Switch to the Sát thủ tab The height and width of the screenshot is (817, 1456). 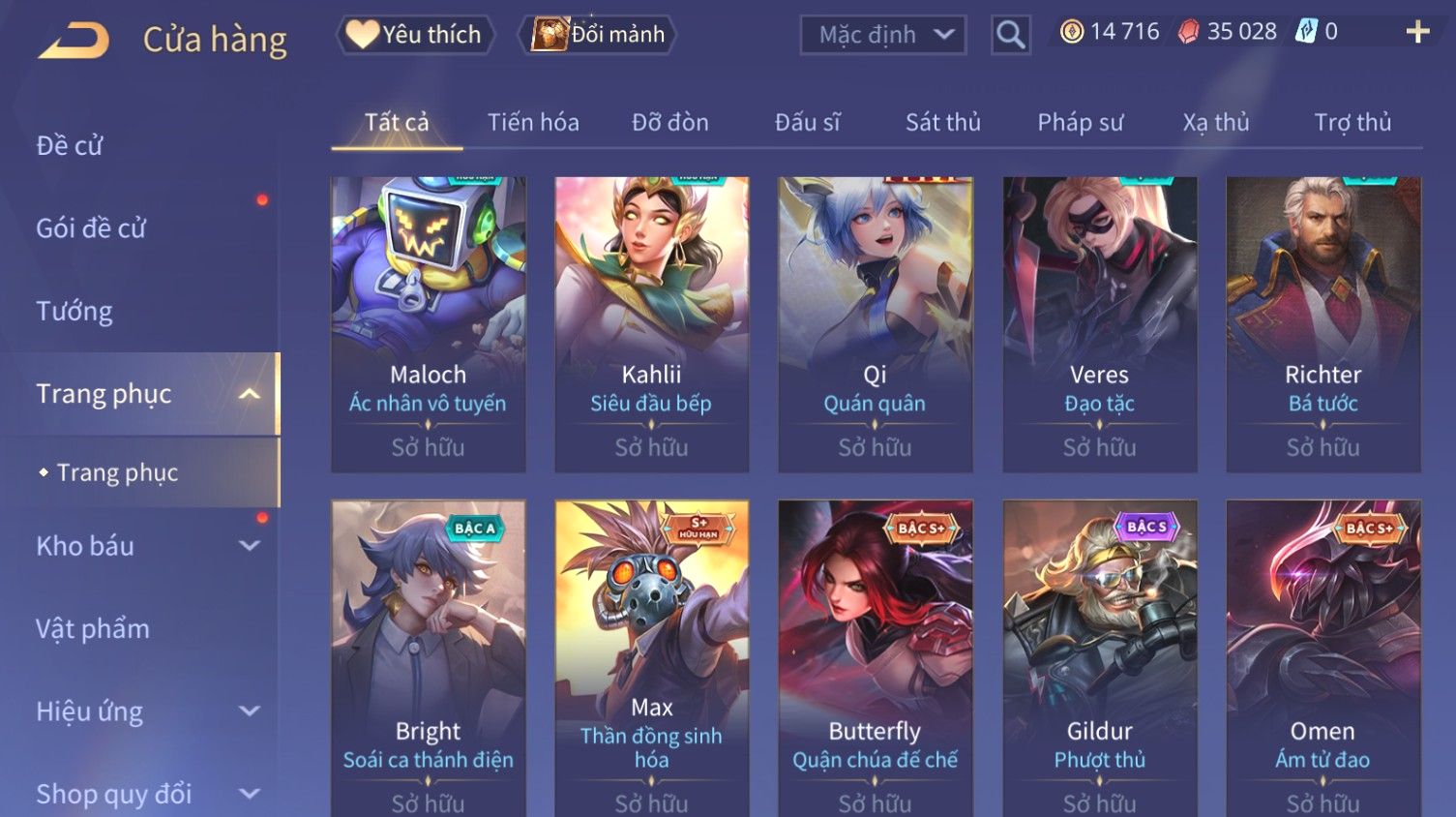click(942, 123)
